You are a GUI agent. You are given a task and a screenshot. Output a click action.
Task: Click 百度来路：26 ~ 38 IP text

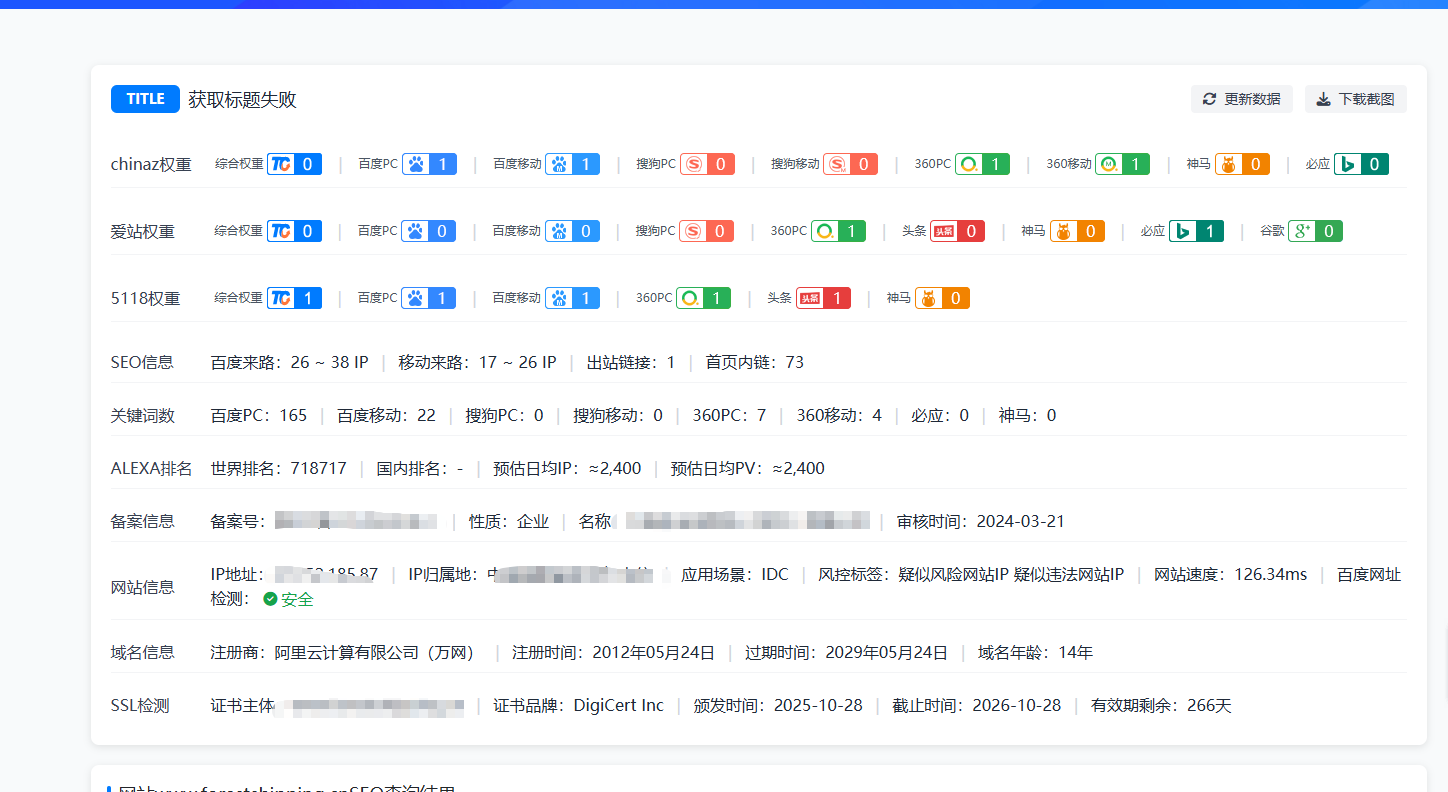pos(290,362)
